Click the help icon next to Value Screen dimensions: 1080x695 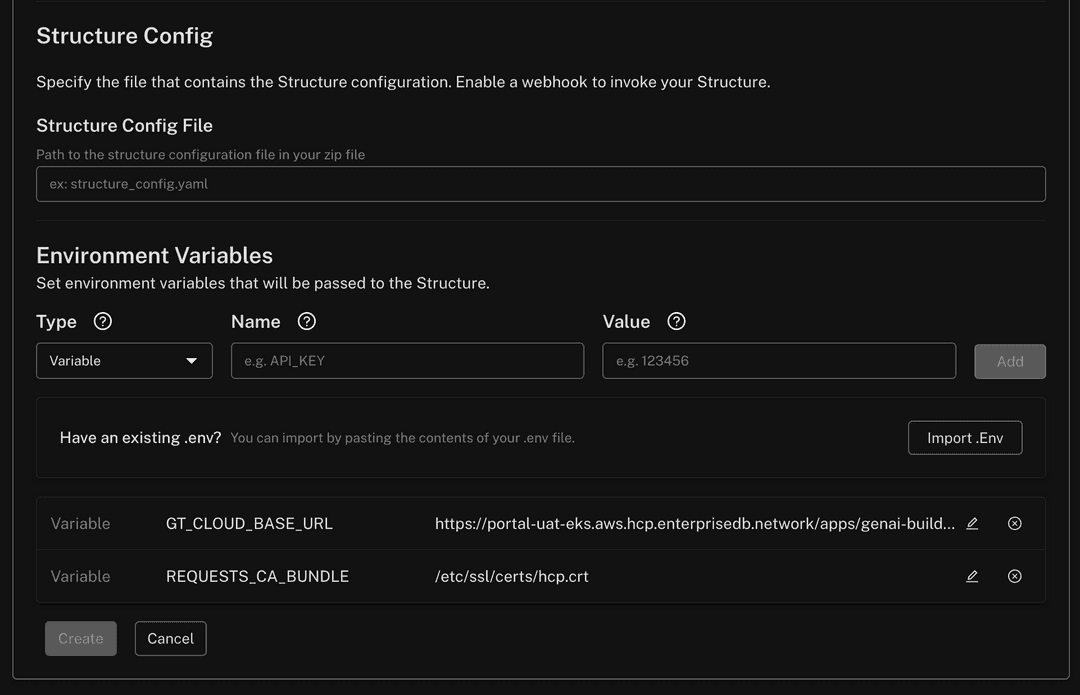[x=676, y=321]
